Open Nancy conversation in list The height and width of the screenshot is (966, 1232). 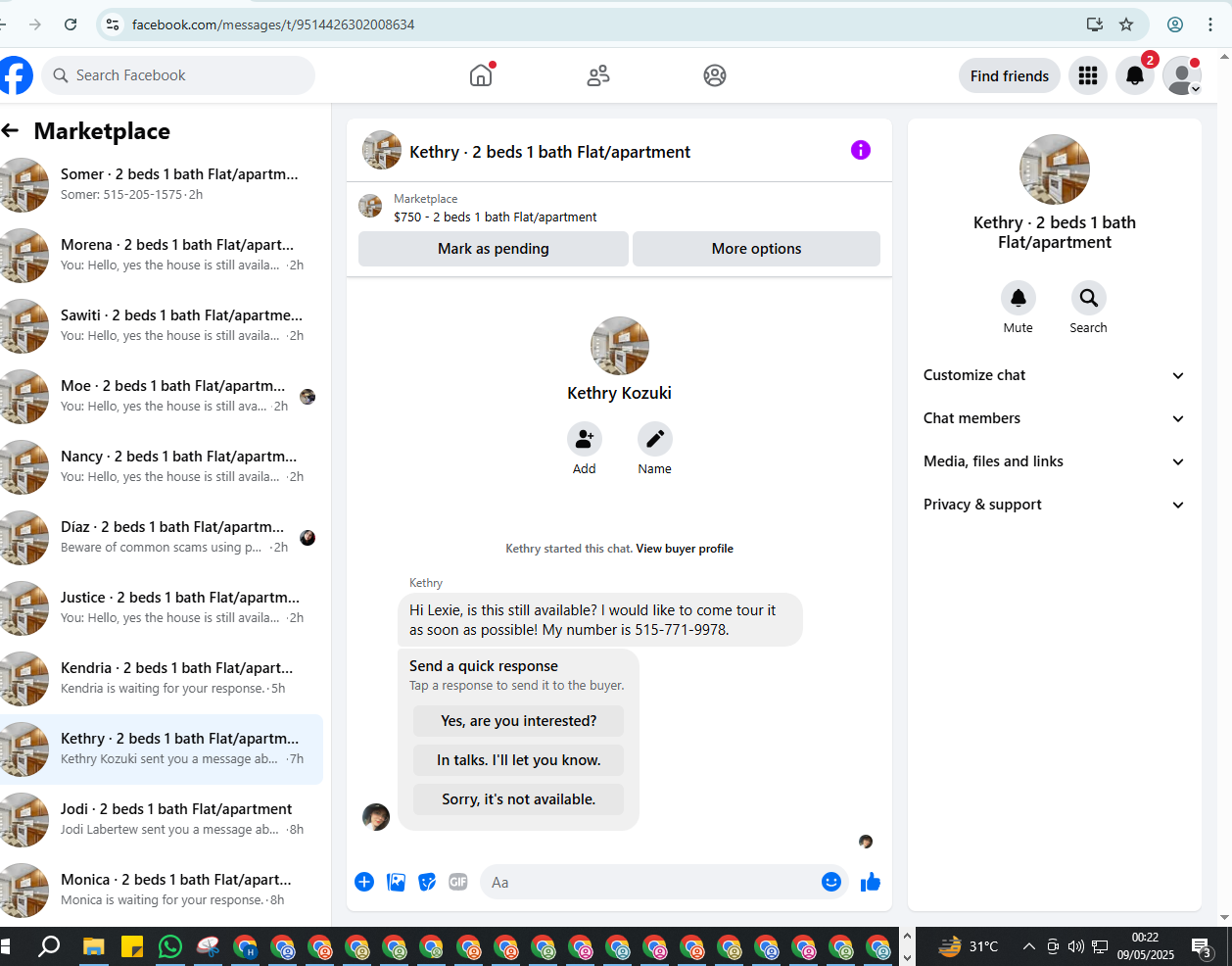(162, 466)
